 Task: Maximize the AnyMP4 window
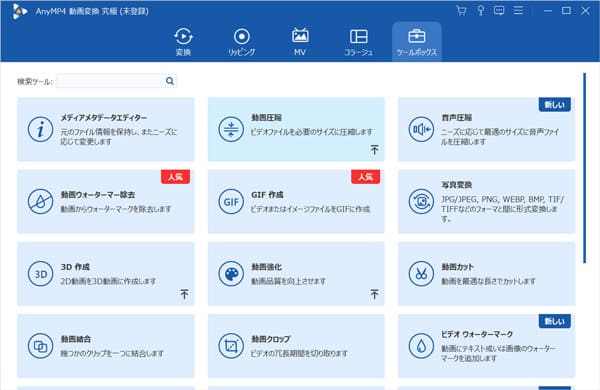click(x=566, y=11)
